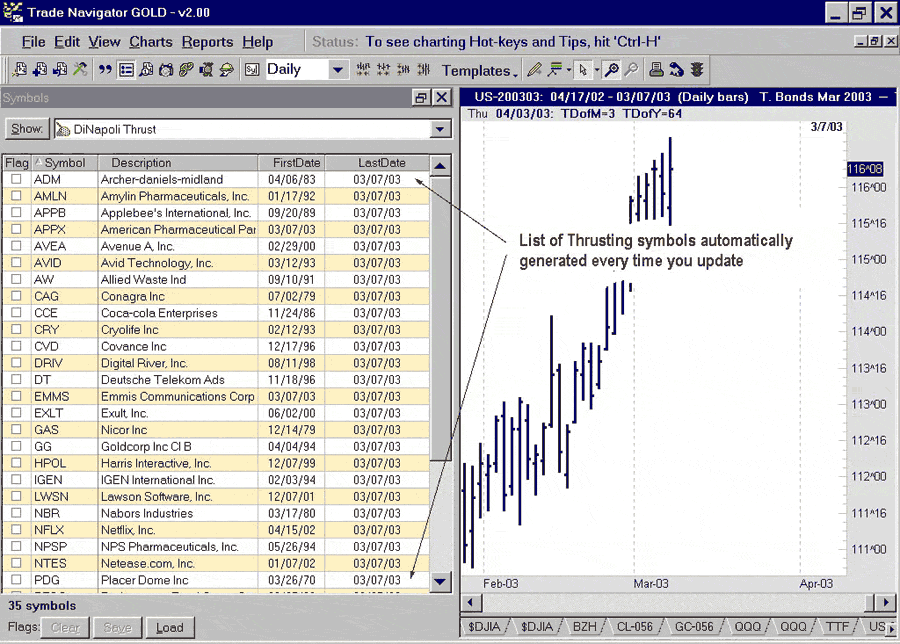Check the NFLX row flag box

[16, 529]
